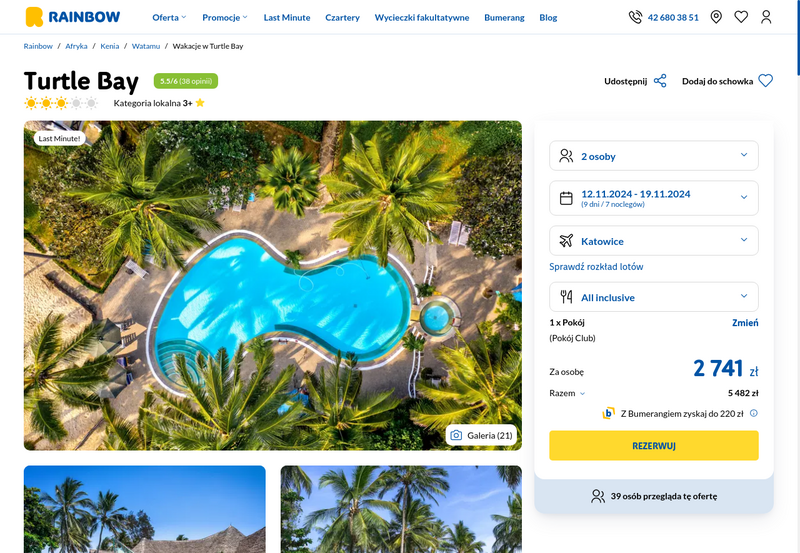Open the Last Minute menu item

click(287, 17)
